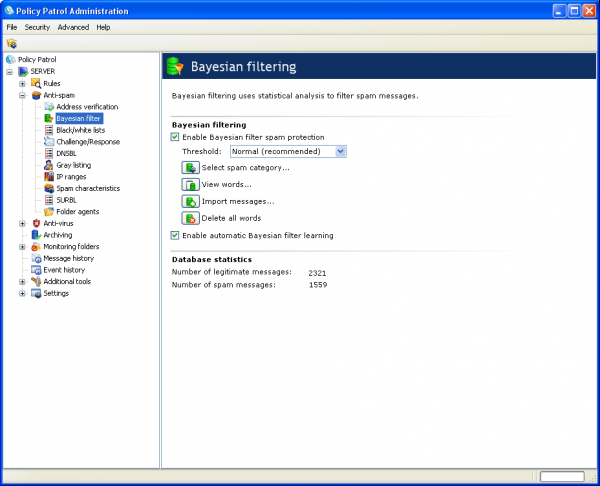Click the View words icon button

[x=190, y=184]
